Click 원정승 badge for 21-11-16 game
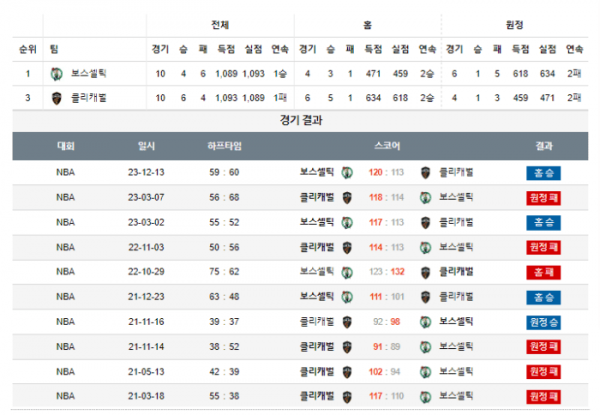 [x=543, y=322]
